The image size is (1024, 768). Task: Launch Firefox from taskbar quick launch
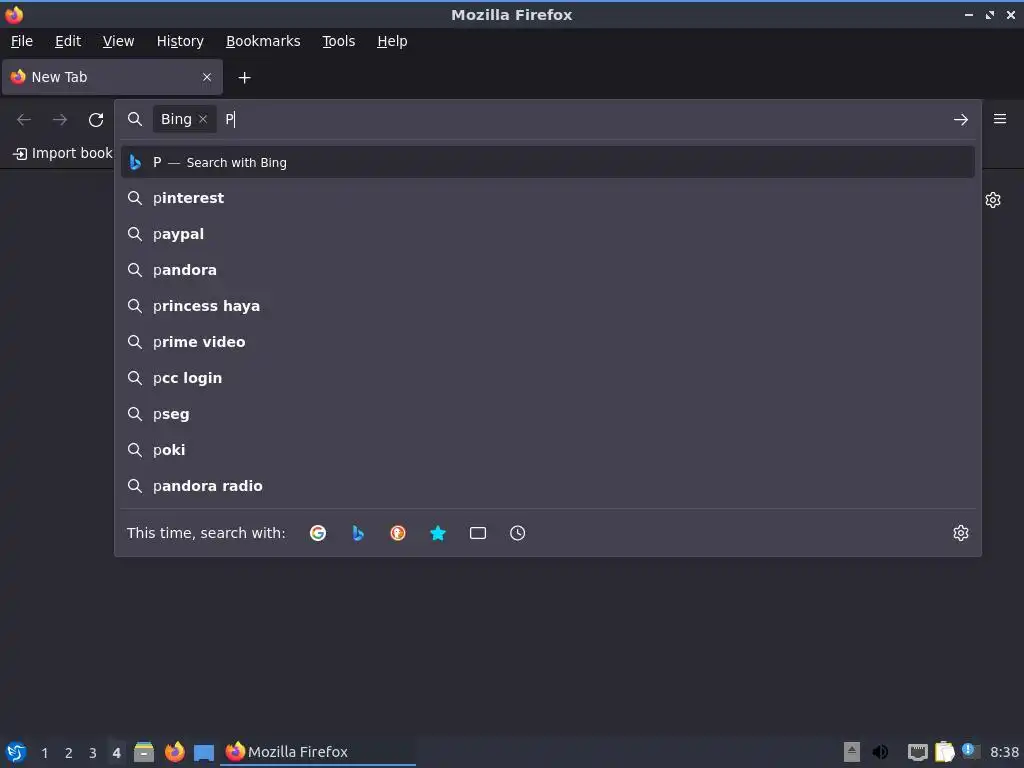[174, 752]
